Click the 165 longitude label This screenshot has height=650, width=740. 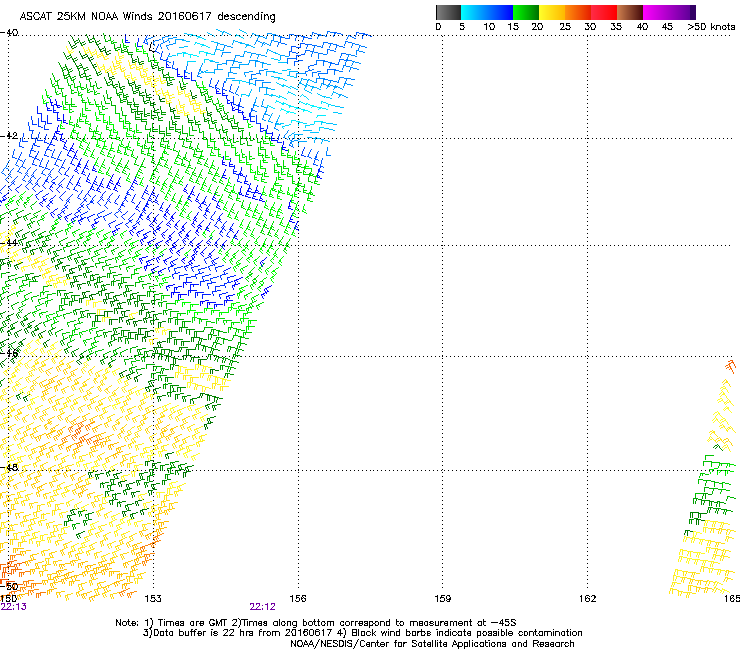coord(732,599)
